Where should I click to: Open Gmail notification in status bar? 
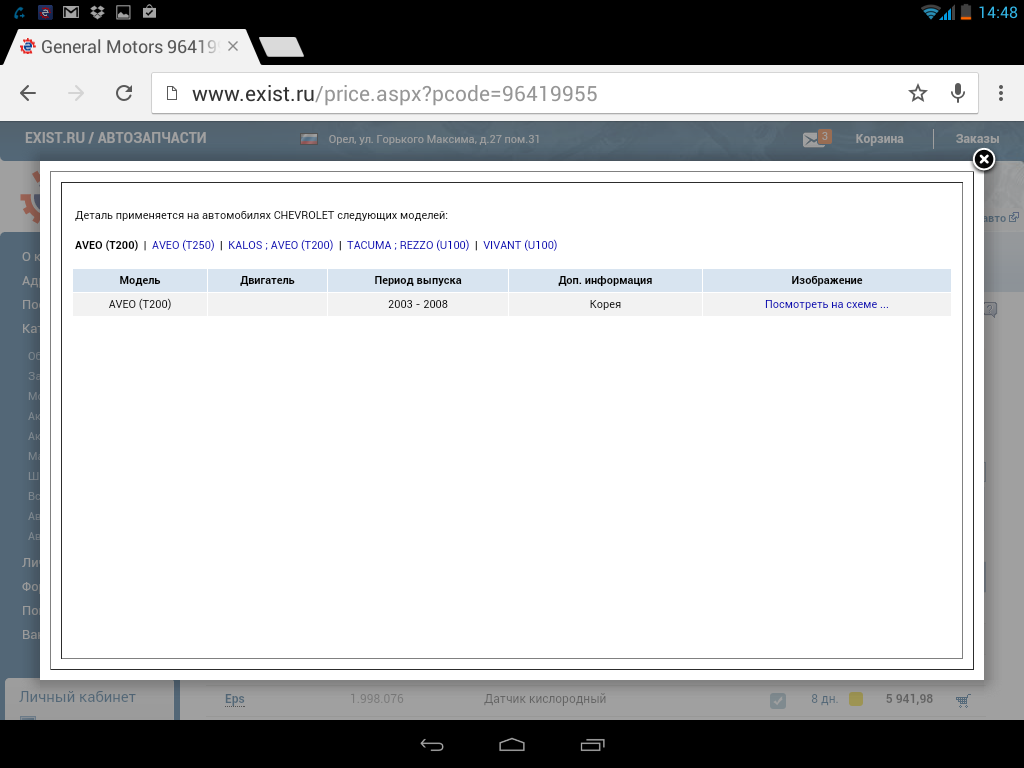coord(71,12)
